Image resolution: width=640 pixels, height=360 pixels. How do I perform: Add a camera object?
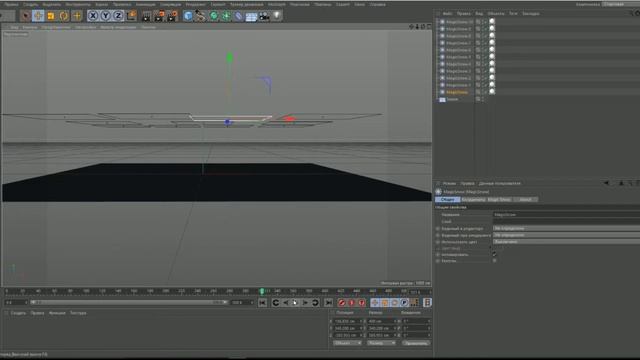pos(264,16)
